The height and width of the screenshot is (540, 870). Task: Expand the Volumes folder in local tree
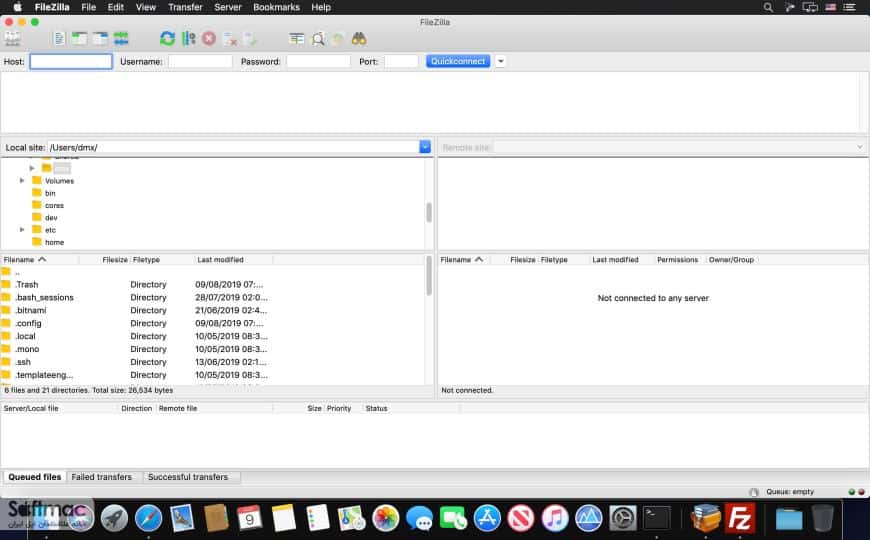click(22, 180)
